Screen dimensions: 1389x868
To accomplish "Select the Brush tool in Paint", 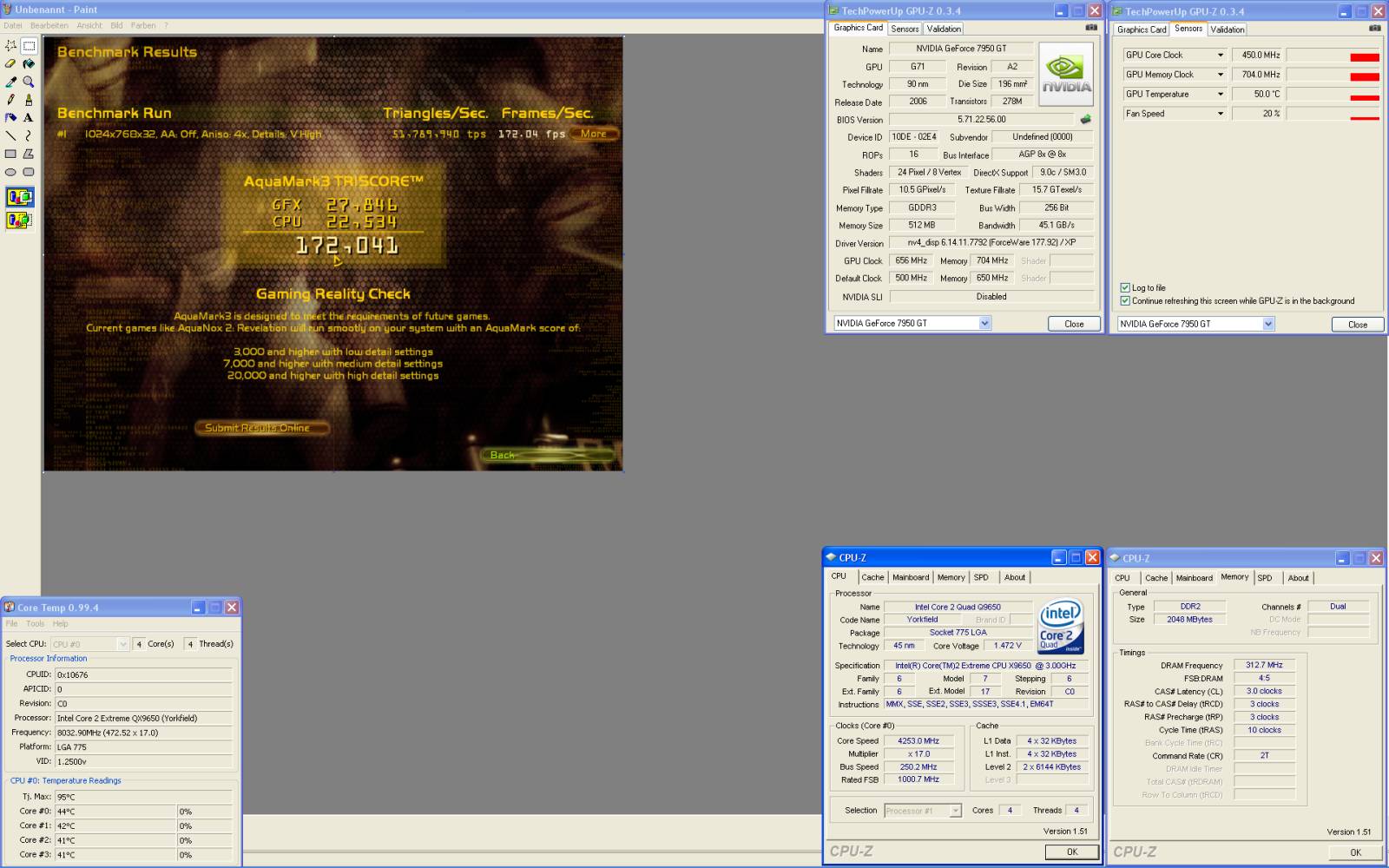I will pyautogui.click(x=29, y=100).
